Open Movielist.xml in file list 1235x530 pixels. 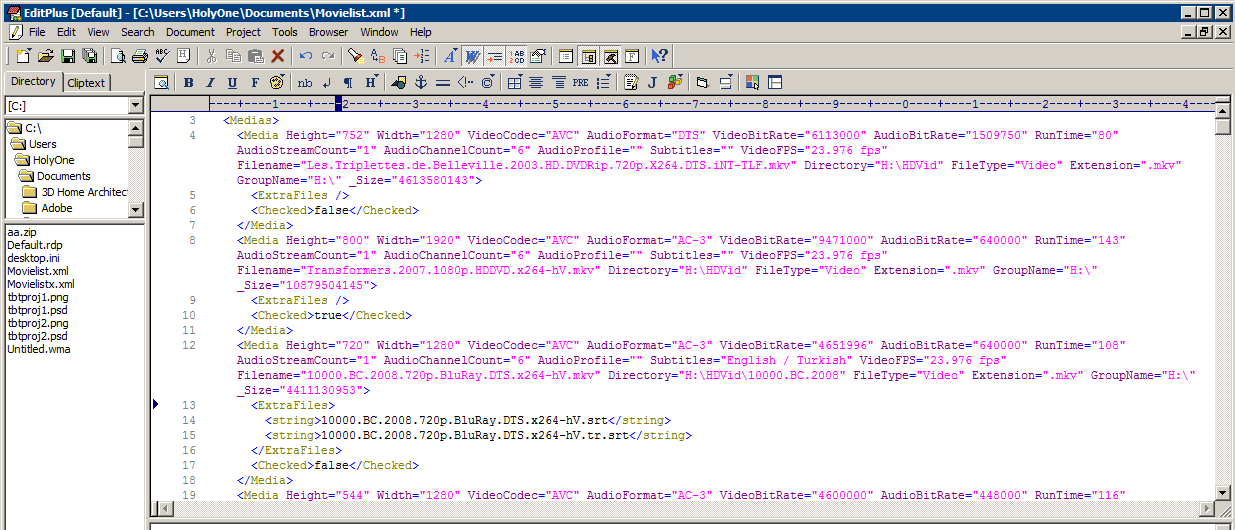(38, 271)
